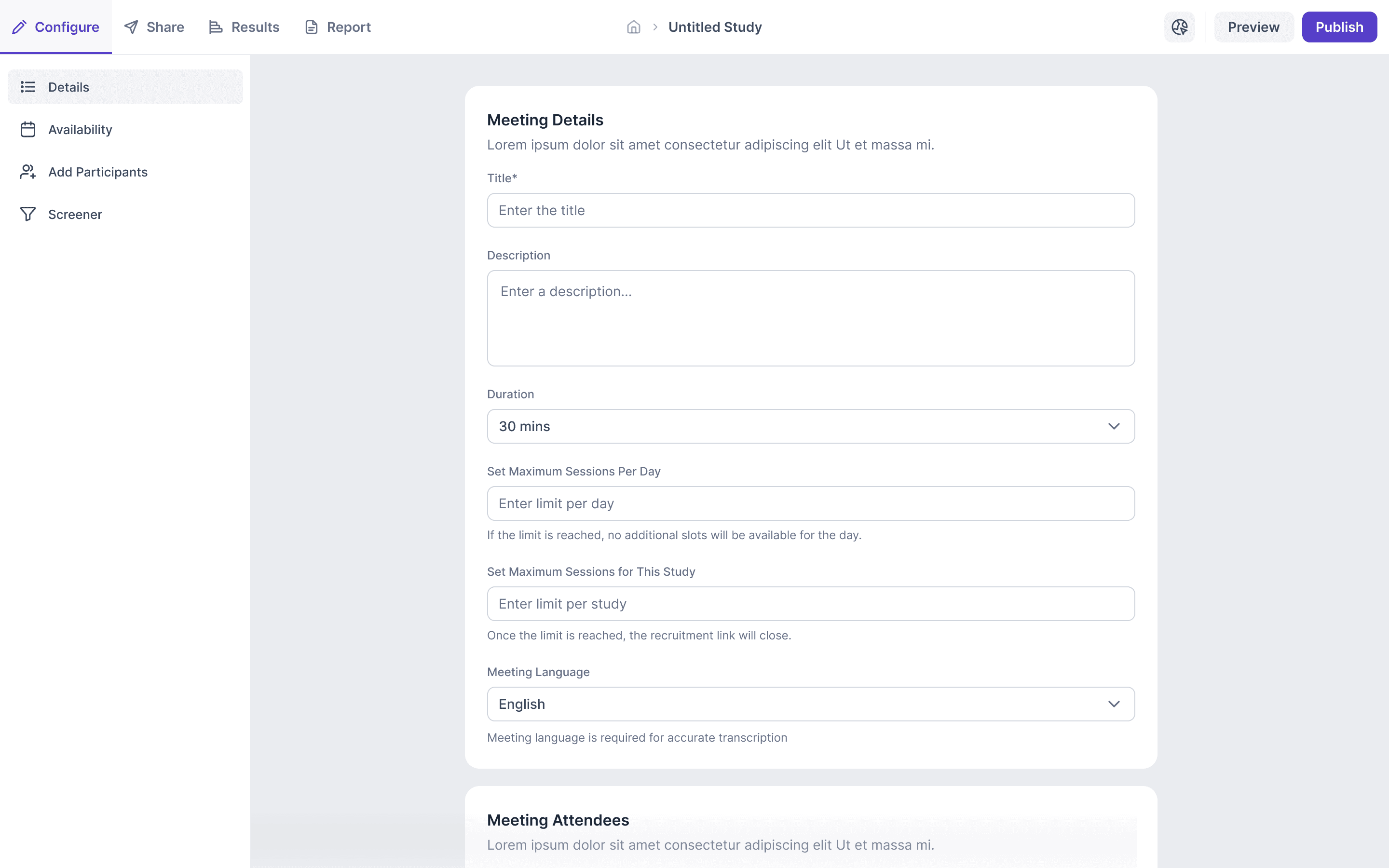Image resolution: width=1389 pixels, height=868 pixels.
Task: Click the Availability calendar icon
Action: (27, 130)
